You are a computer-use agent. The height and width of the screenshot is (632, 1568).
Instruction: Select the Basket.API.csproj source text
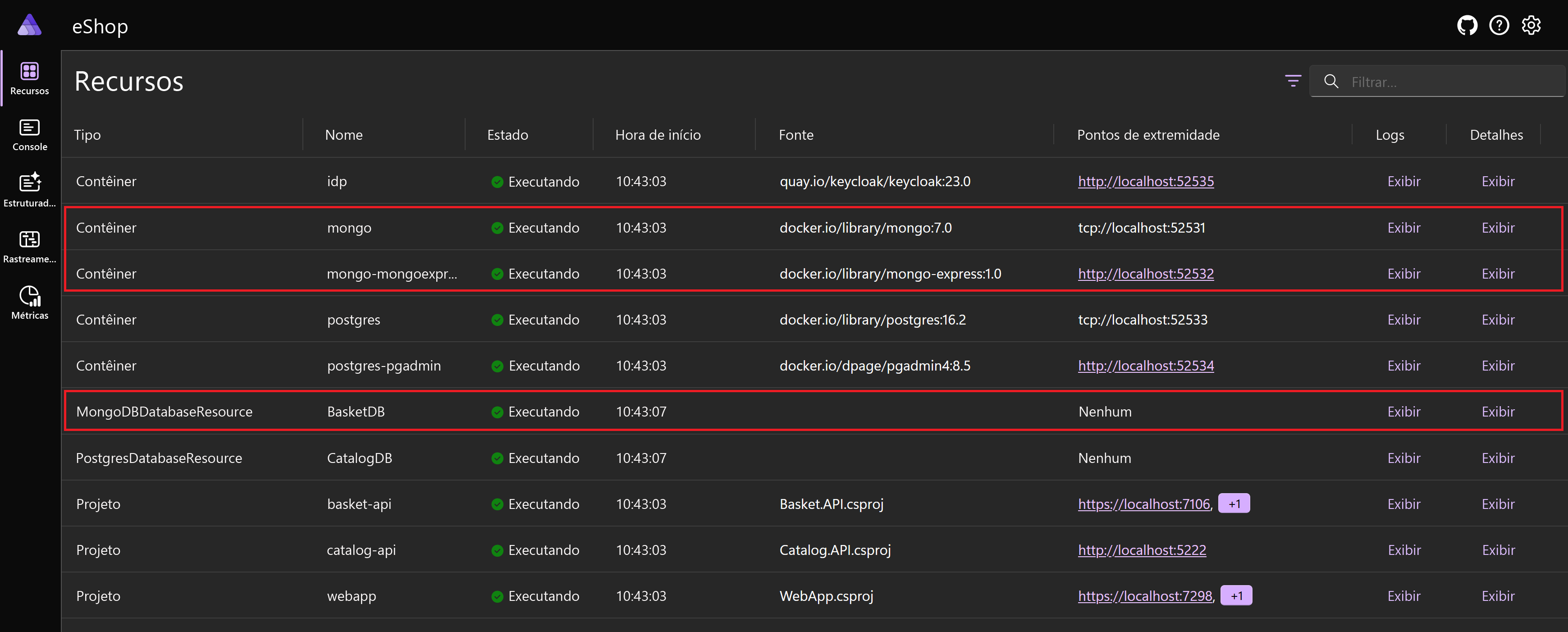point(831,504)
